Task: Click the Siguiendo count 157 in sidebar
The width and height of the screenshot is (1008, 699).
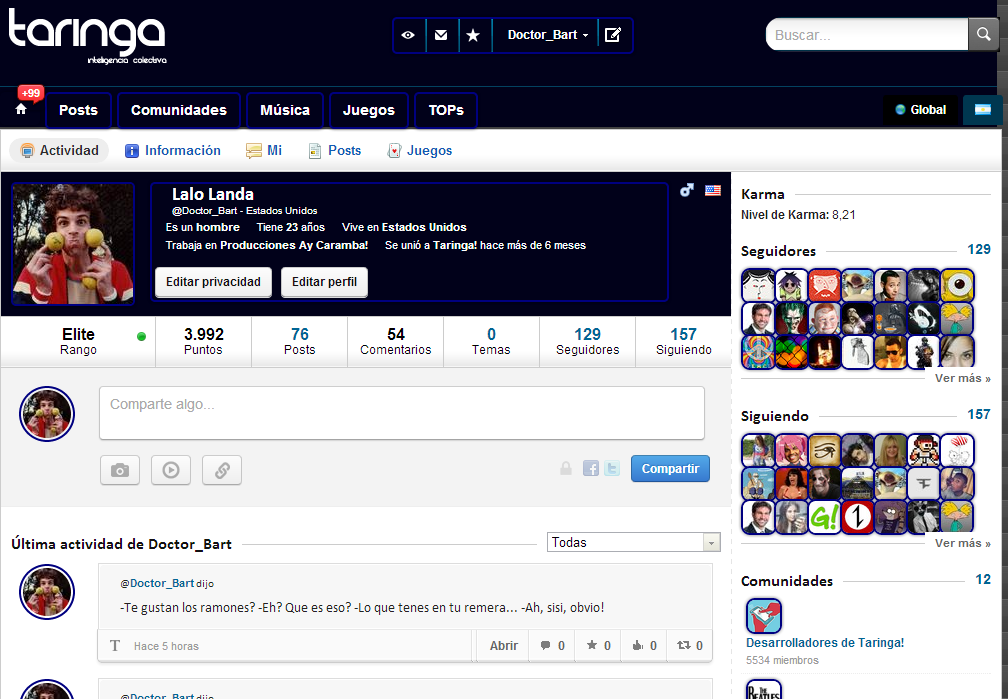Action: click(978, 414)
